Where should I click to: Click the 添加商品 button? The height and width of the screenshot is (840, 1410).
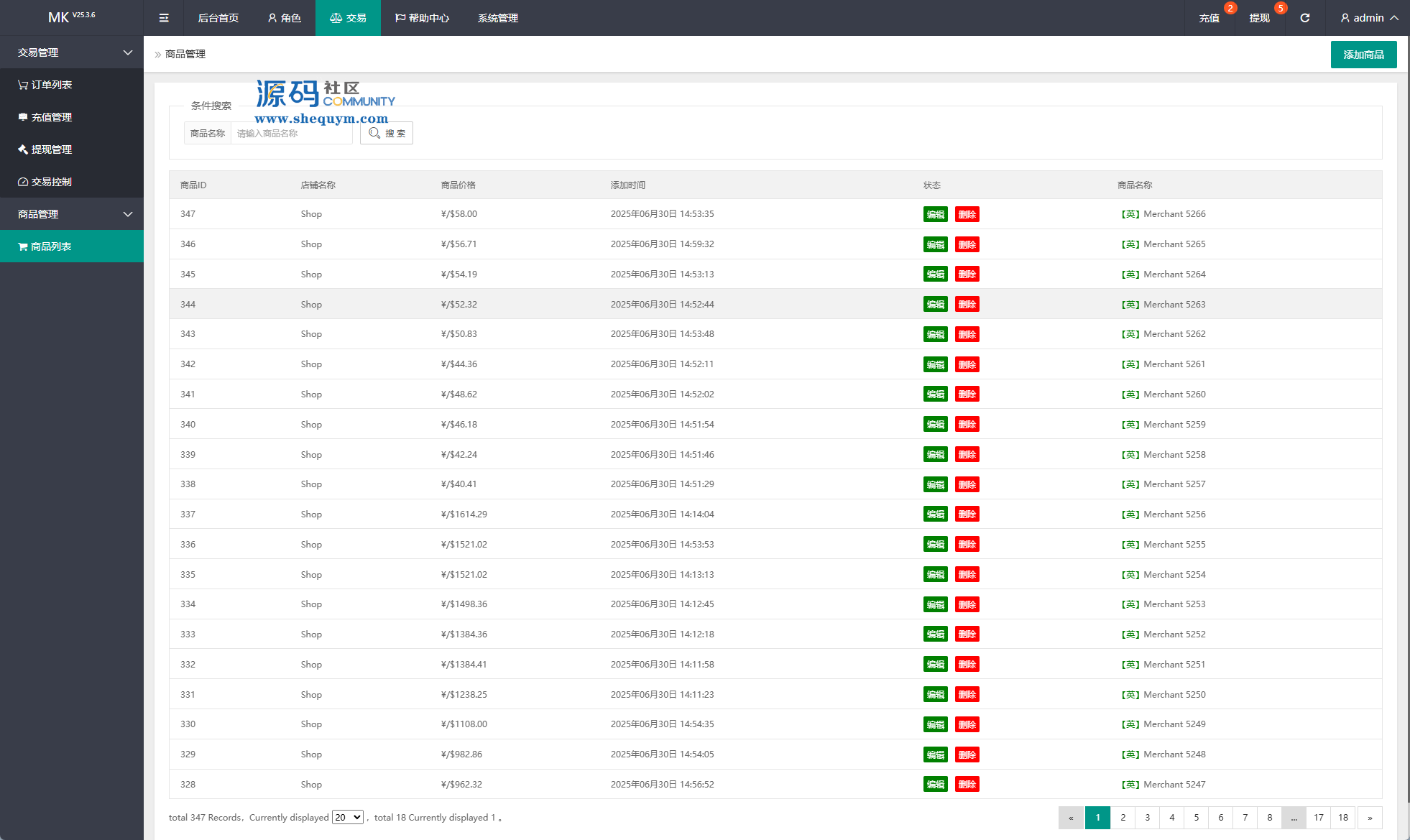[1363, 55]
